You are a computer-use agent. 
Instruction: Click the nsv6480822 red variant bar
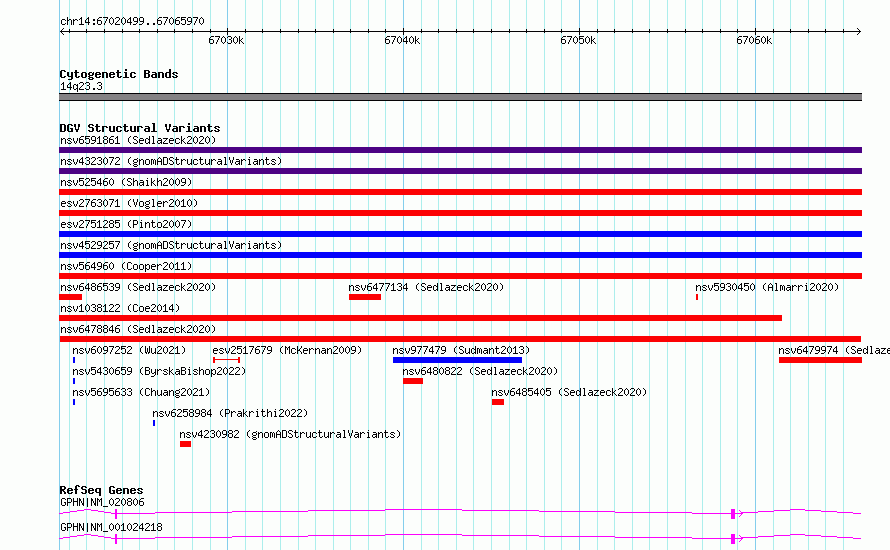click(413, 381)
